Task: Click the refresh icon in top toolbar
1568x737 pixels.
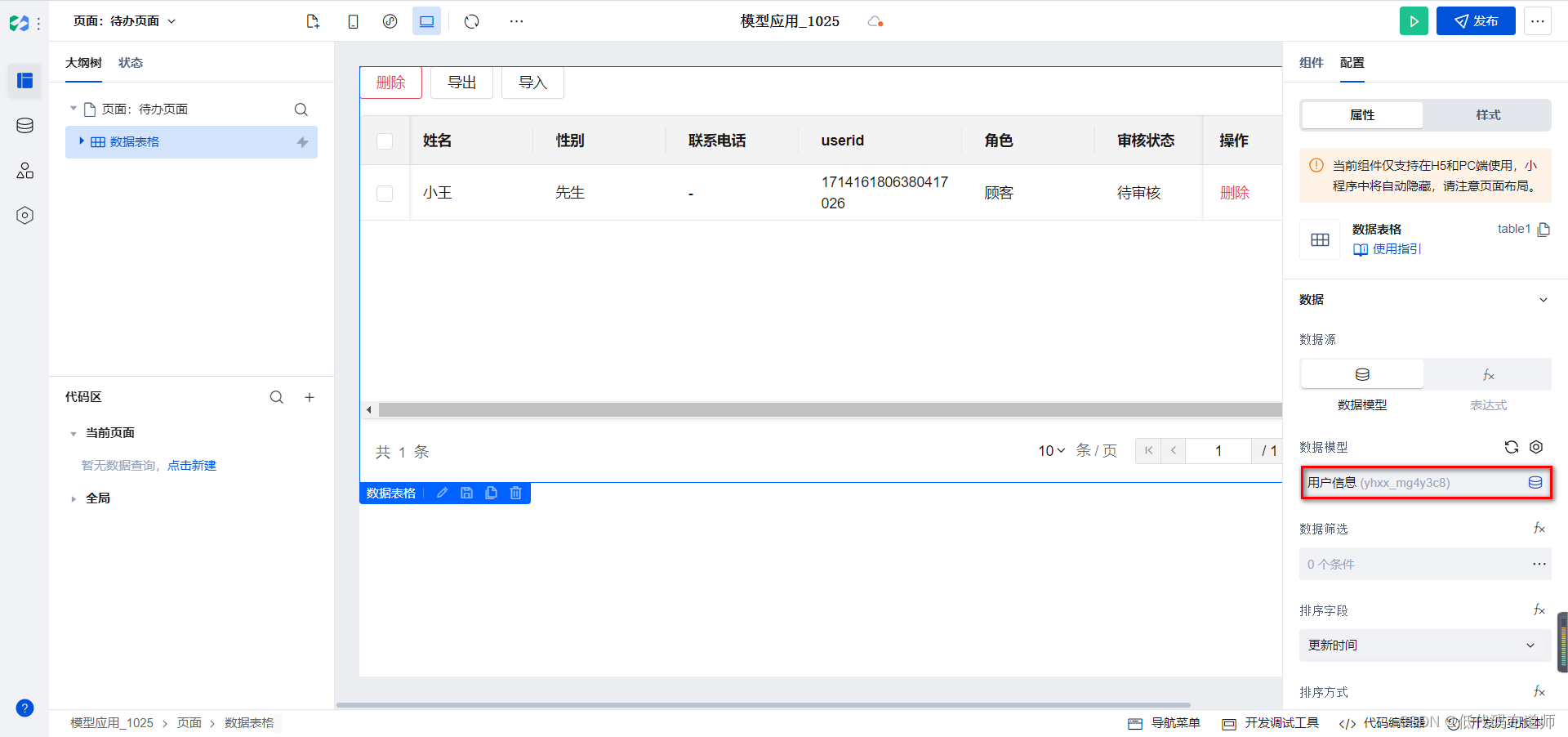Action: (x=472, y=21)
